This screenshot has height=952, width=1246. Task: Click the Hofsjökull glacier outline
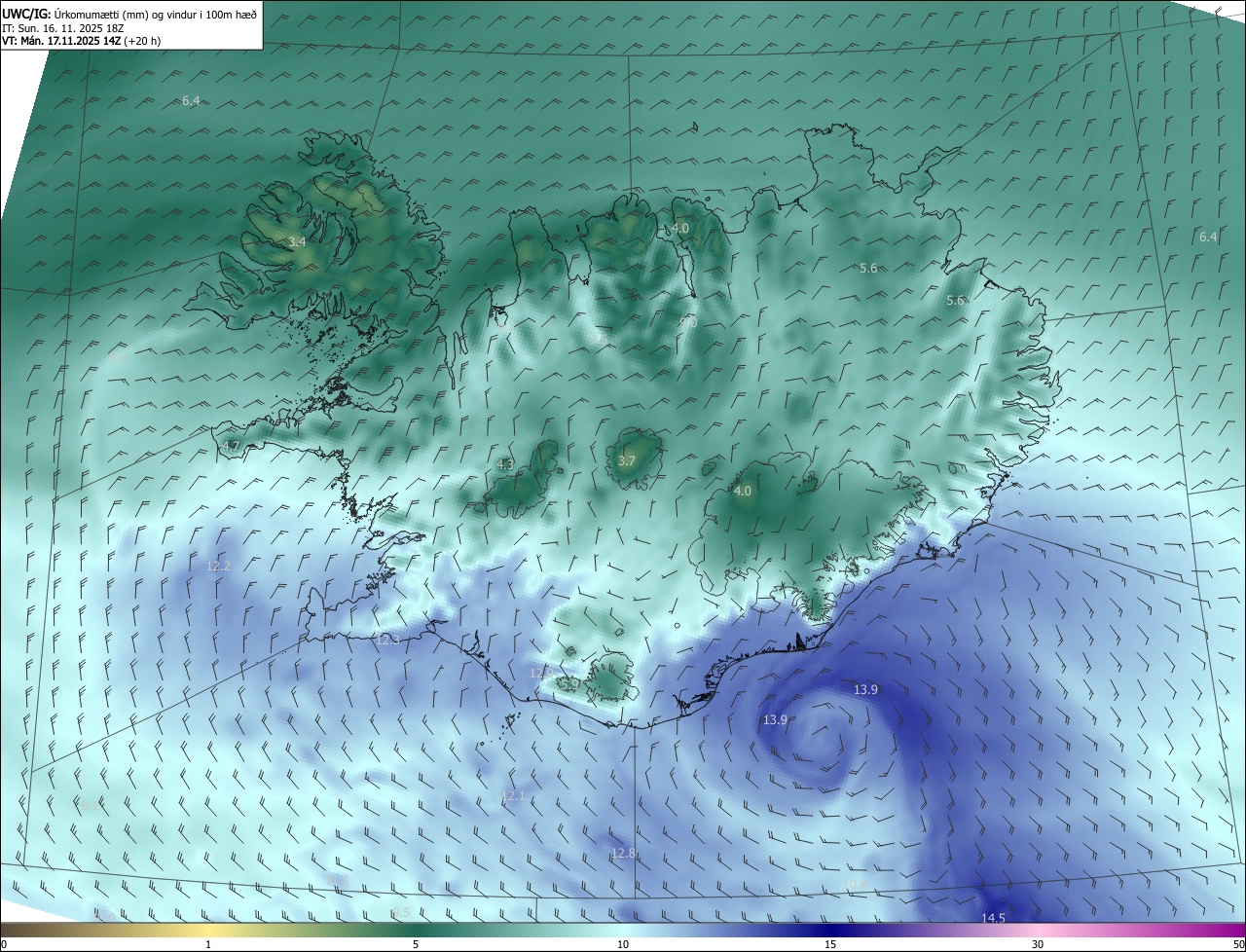635,457
